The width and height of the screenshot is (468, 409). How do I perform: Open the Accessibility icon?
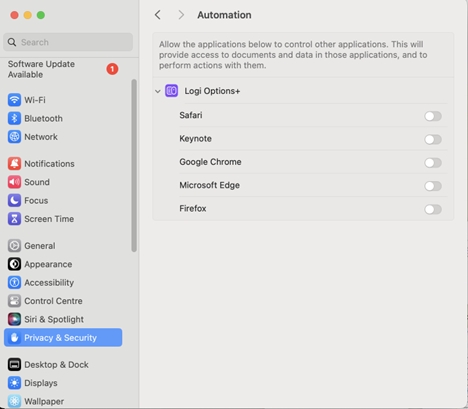click(14, 282)
